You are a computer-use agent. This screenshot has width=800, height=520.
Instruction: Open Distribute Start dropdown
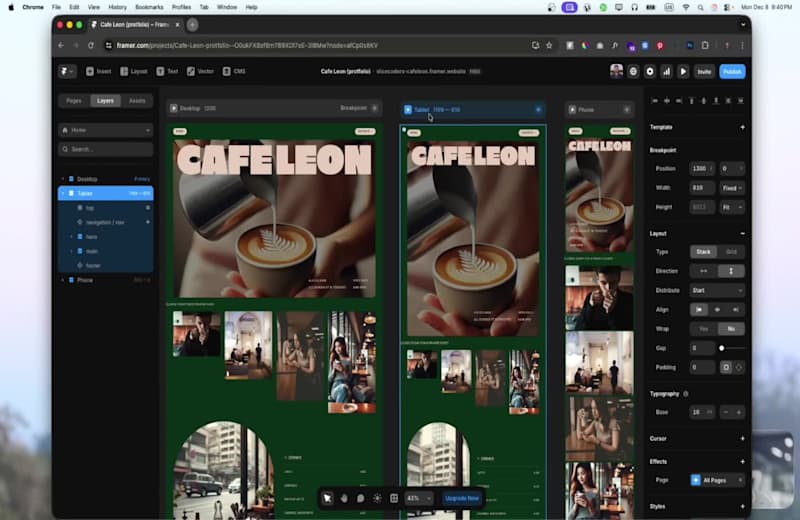717,290
